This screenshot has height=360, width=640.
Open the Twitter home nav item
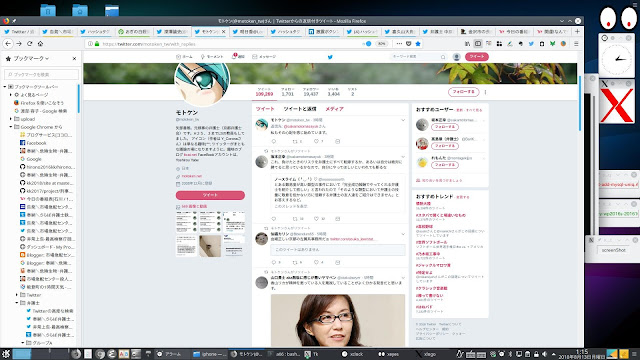[184, 57]
